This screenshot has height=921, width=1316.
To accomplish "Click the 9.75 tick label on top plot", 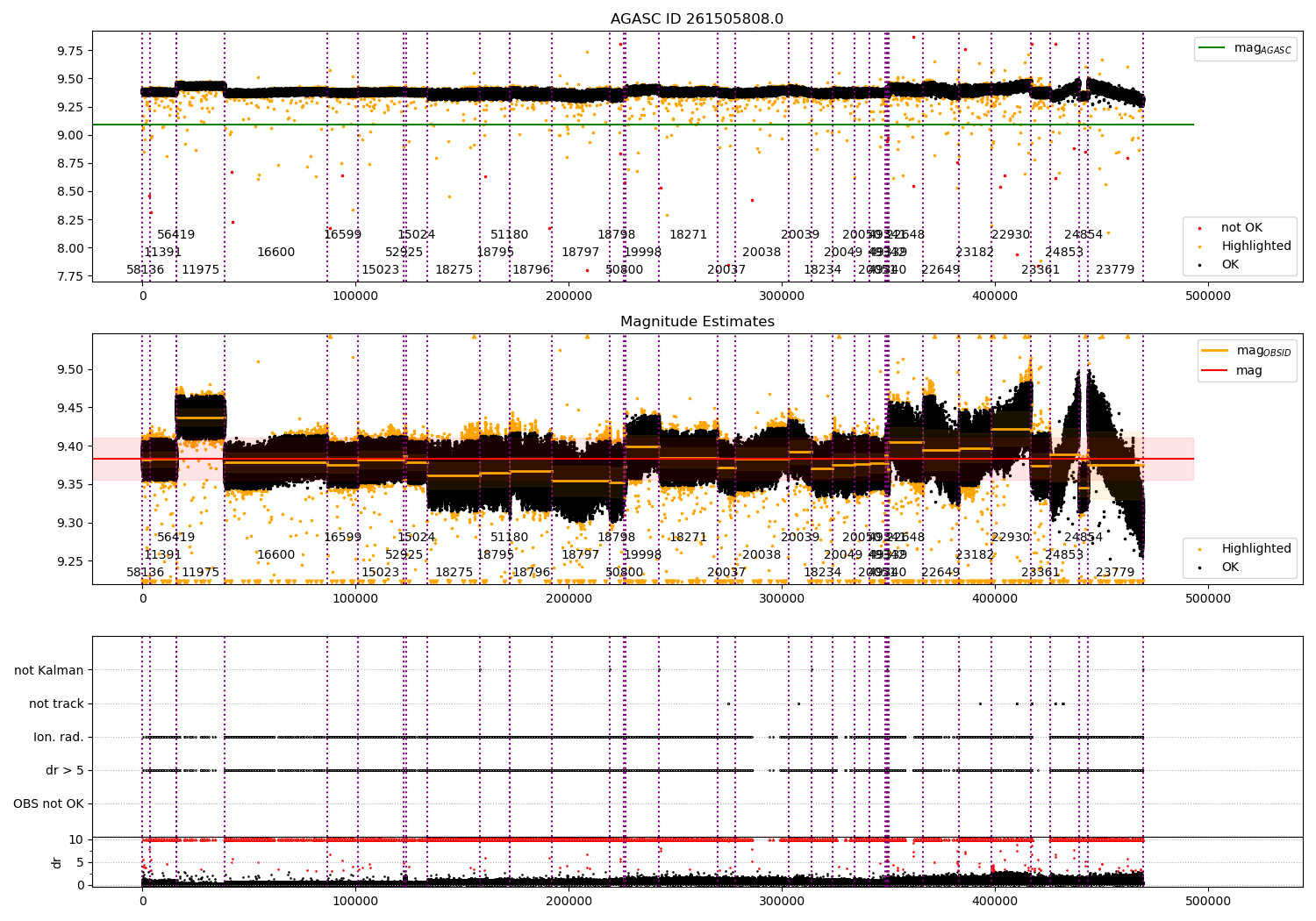I will point(69,51).
